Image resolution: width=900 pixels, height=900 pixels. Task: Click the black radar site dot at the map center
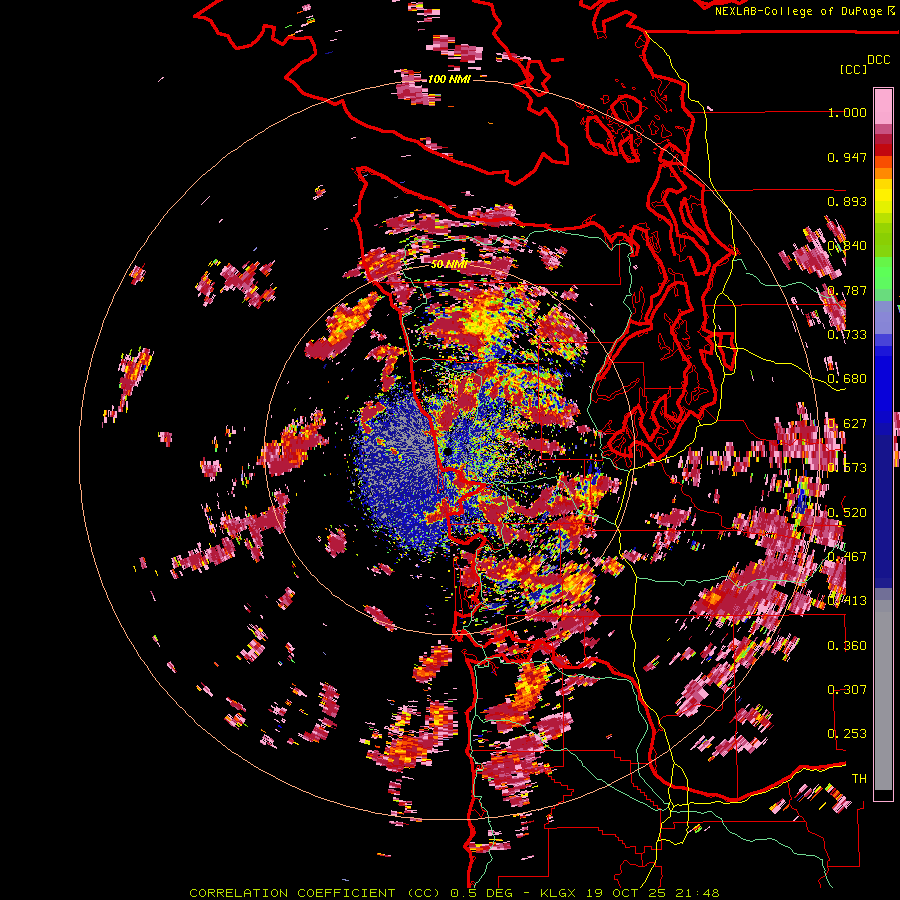tap(447, 452)
